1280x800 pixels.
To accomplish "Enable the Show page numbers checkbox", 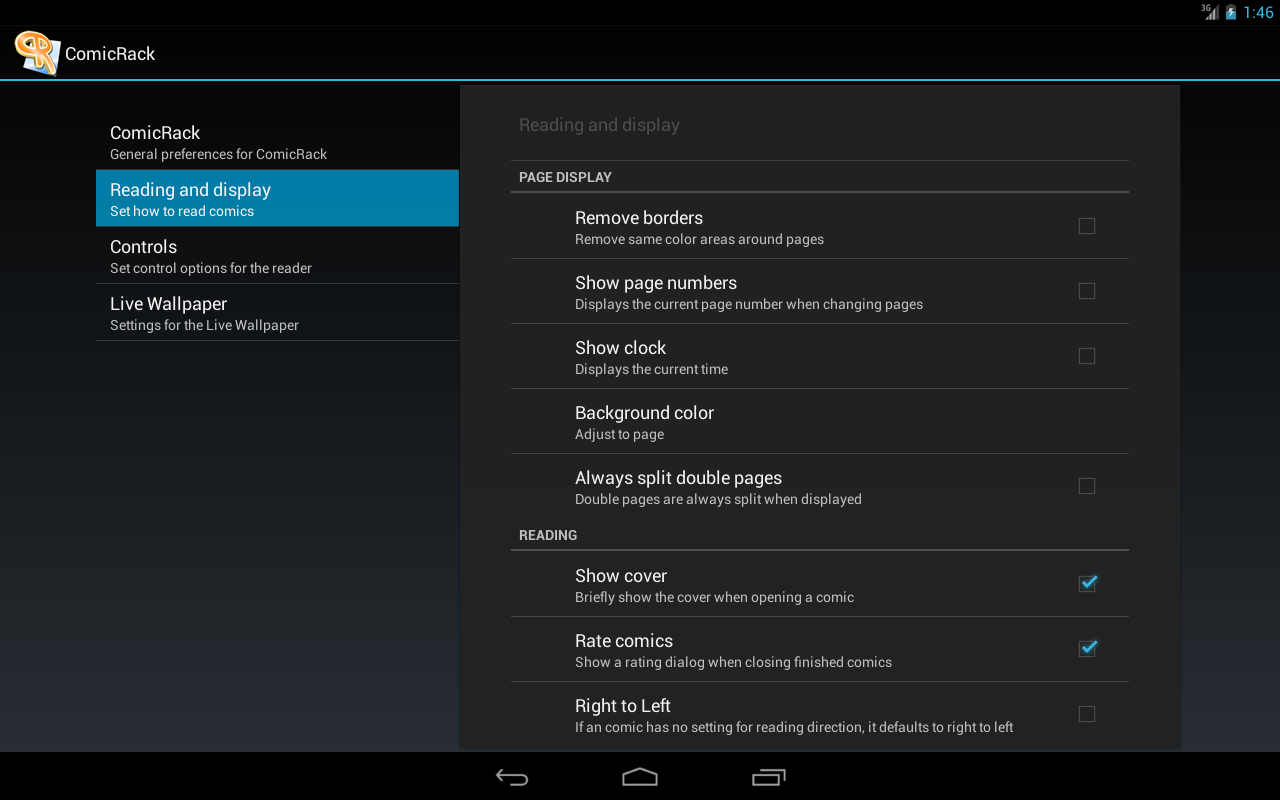I will pos(1087,291).
